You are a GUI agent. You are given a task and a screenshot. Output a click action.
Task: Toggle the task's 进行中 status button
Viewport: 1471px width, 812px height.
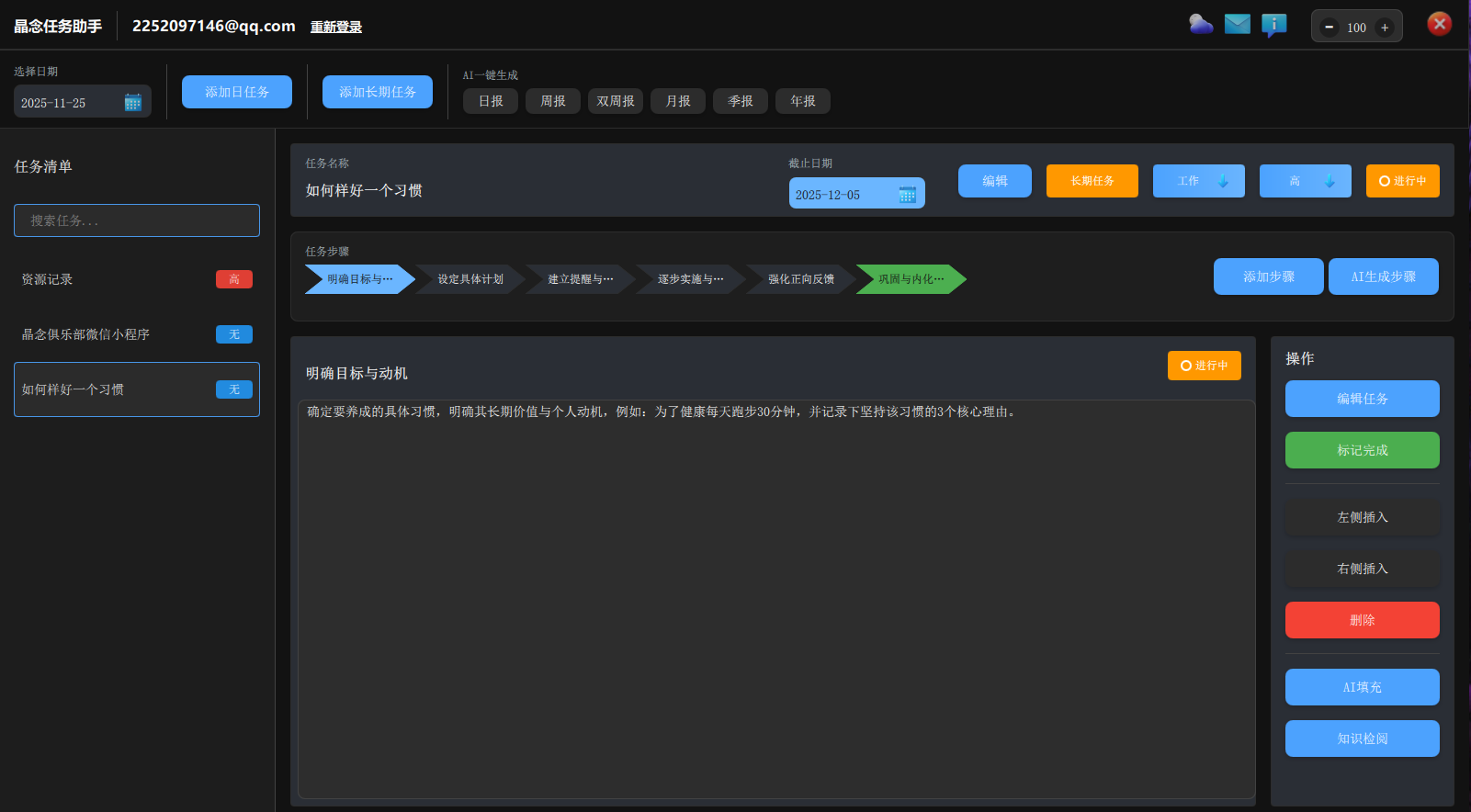click(x=1402, y=181)
